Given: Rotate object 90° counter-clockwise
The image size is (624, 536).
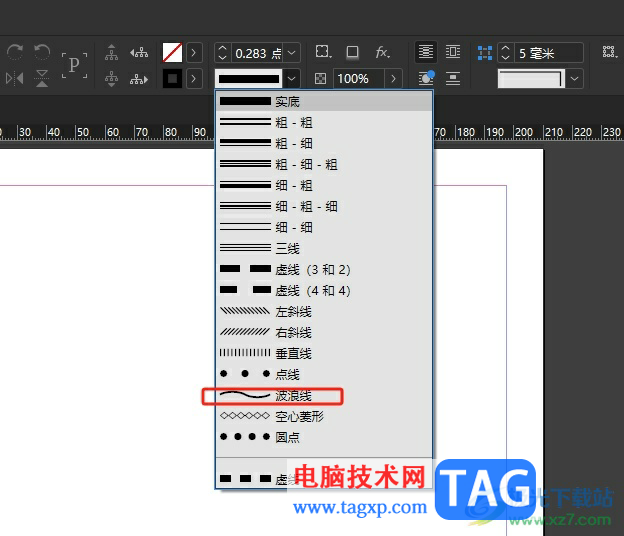Looking at the screenshot, I should [42, 52].
